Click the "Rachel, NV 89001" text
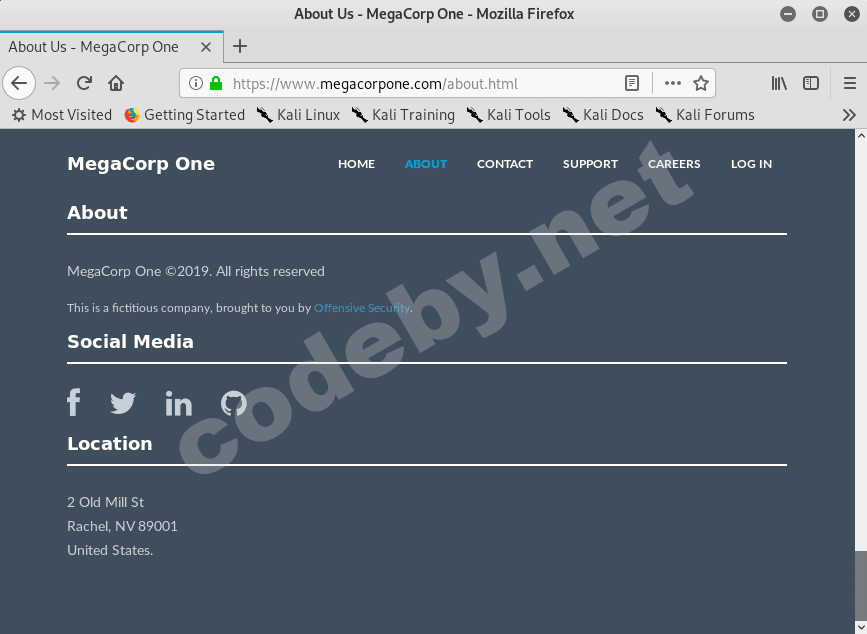This screenshot has height=634, width=867. coord(122,526)
